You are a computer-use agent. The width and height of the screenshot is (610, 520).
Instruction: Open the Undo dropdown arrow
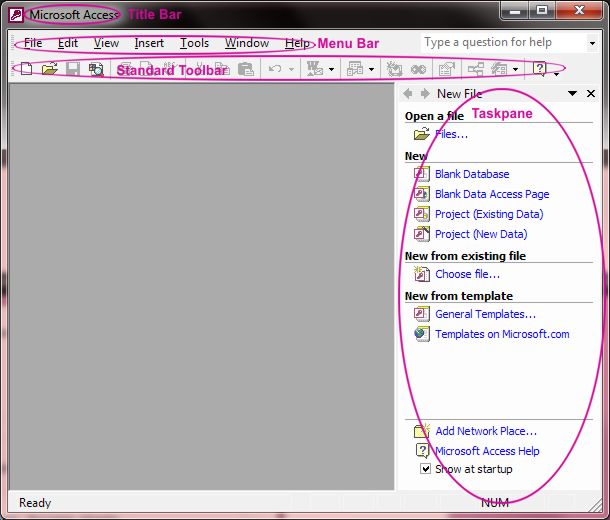pyautogui.click(x=291, y=70)
